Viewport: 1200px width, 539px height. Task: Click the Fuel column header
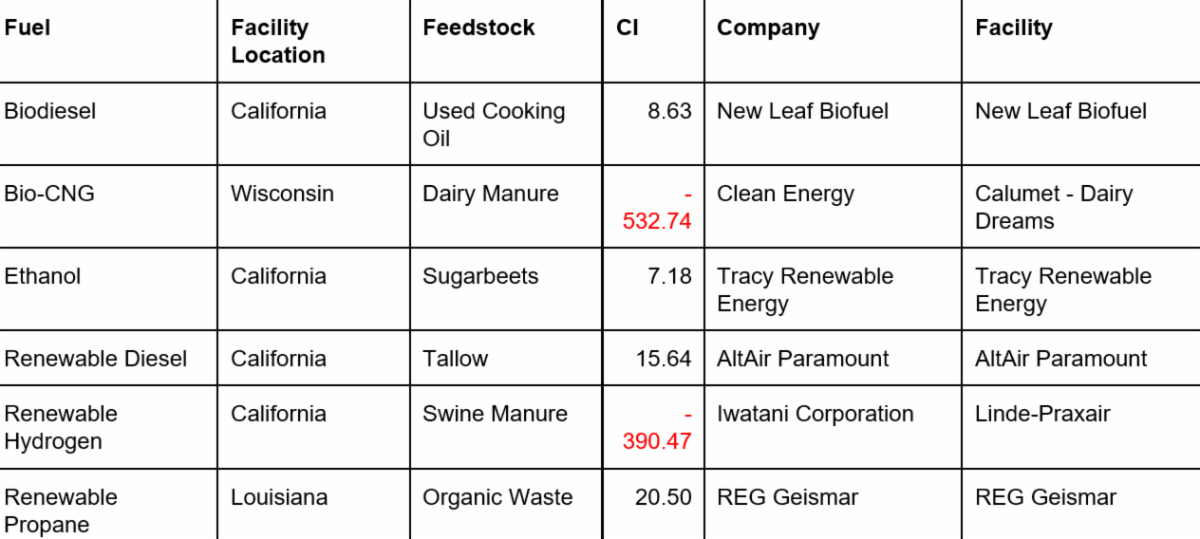27,28
